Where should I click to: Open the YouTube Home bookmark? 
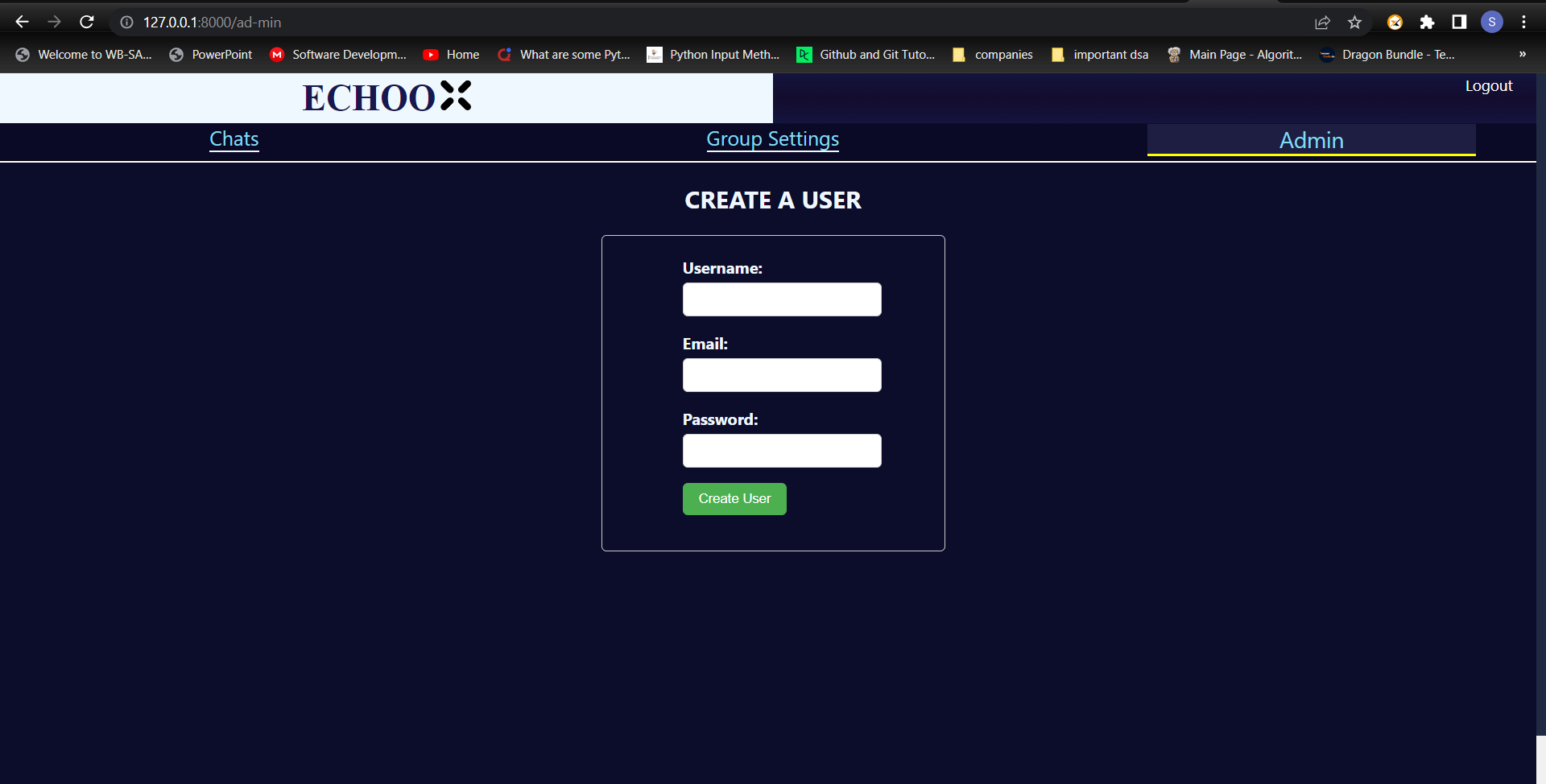pyautogui.click(x=450, y=54)
